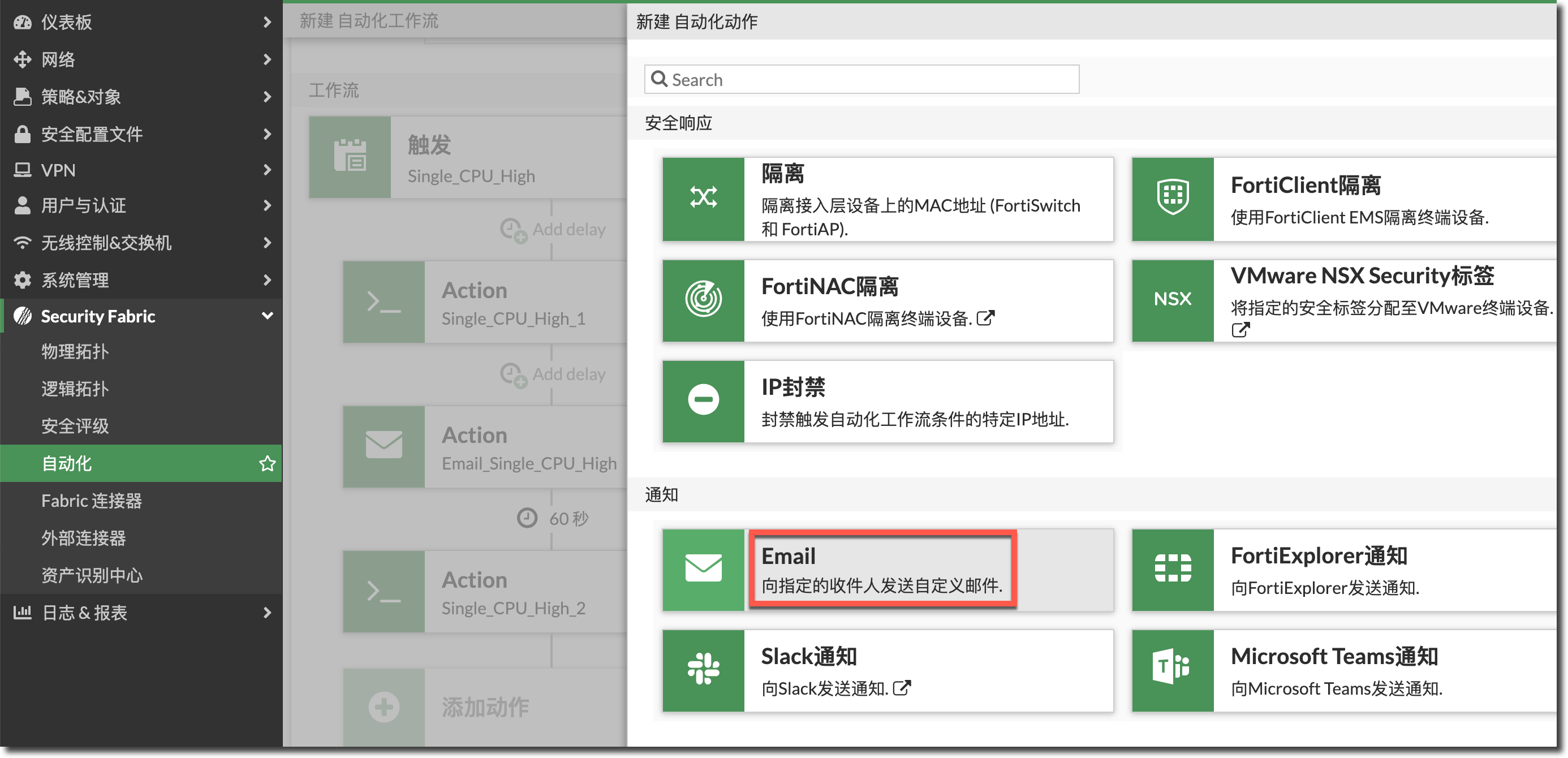Image resolution: width=1568 pixels, height=758 pixels.
Task: Choose the FortiExplorer通知 action
Action: (x=1344, y=569)
